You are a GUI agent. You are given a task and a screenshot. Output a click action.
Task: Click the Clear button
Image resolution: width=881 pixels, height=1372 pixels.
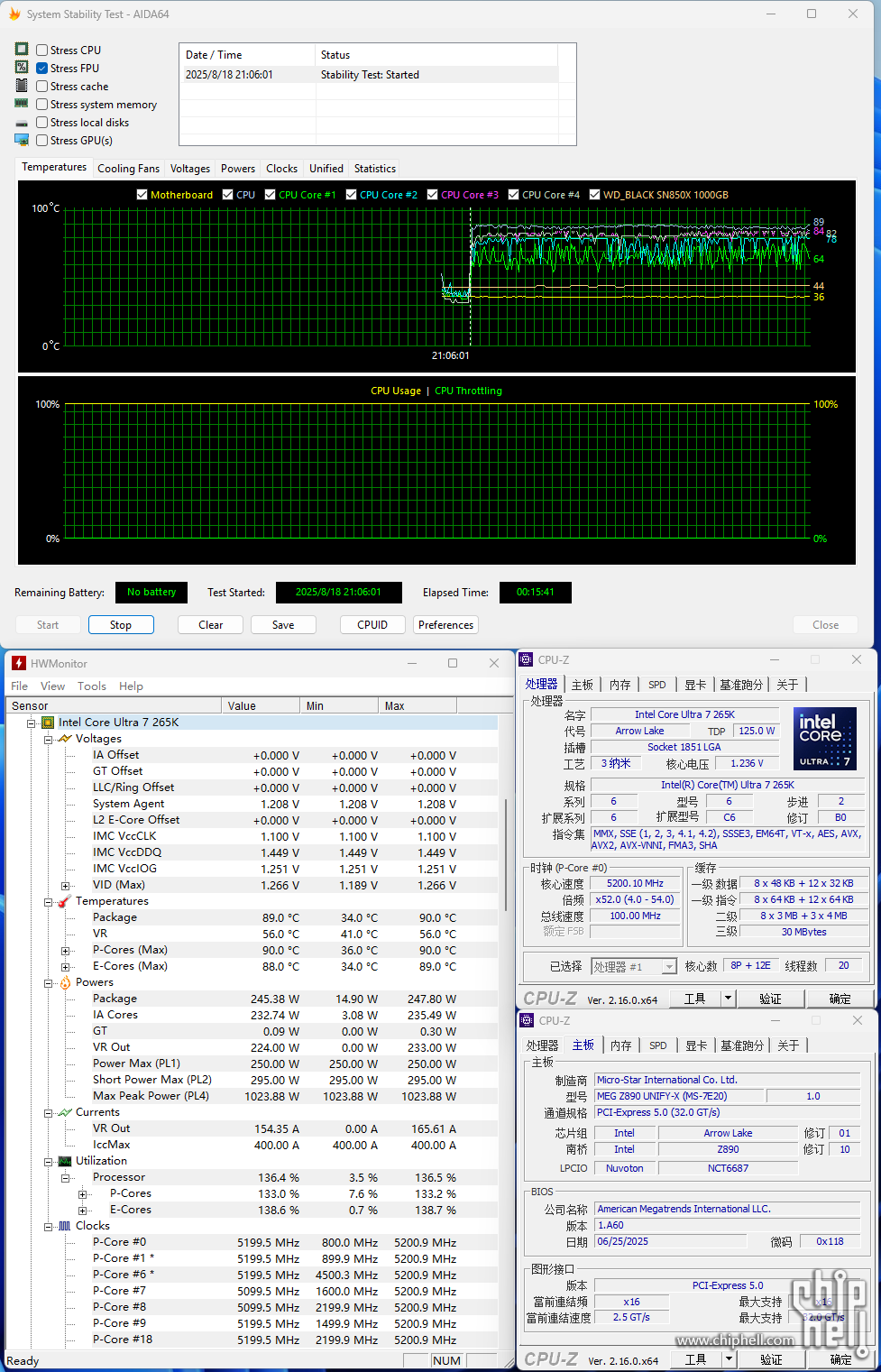coord(211,625)
